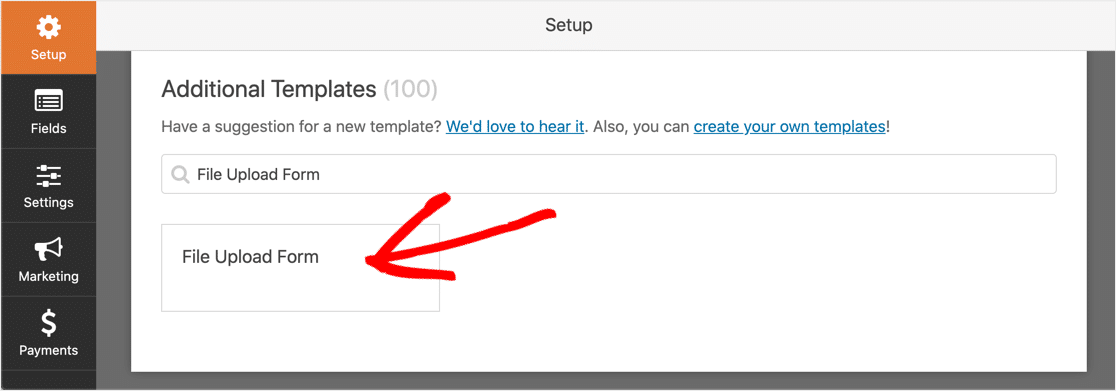
Task: Focus the template search input field
Action: tap(609, 174)
